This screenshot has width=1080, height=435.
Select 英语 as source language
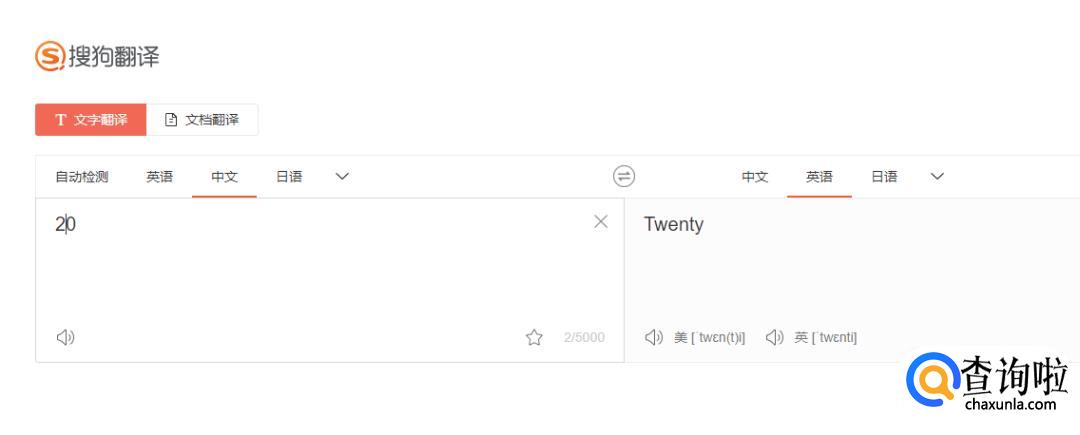coord(159,177)
